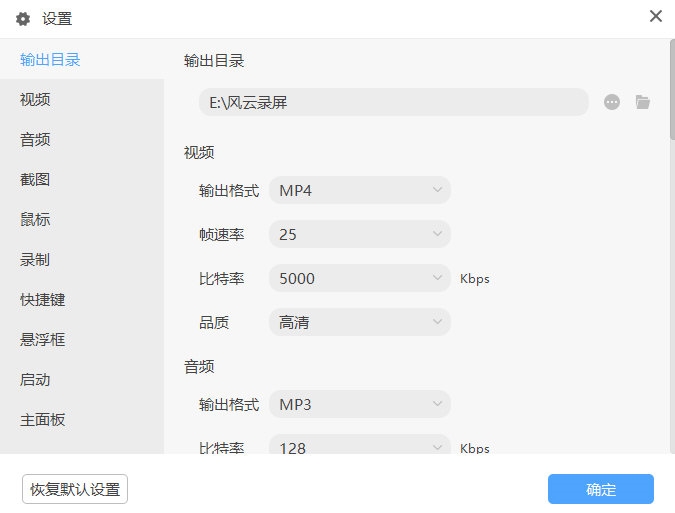
Task: Click the 恢复默认设置 button
Action: [75, 490]
